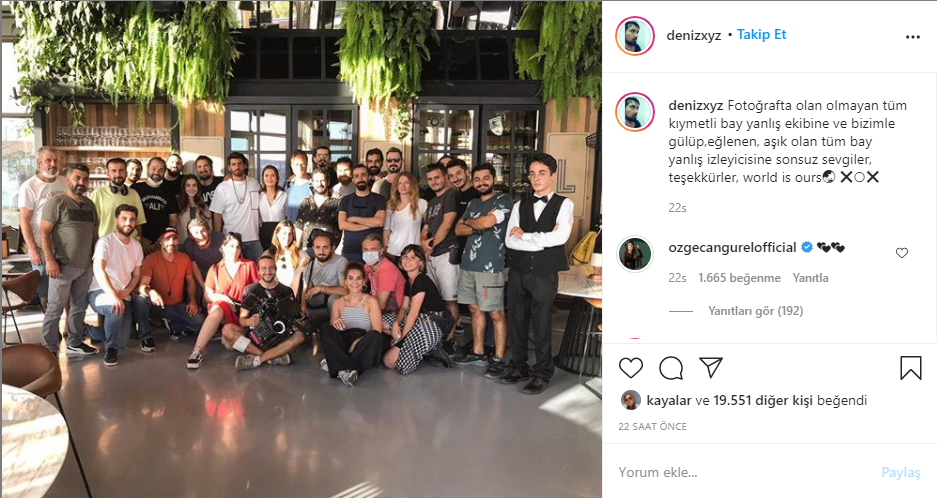937x498 pixels.
Task: Open ozgecangurelofficial's profile avatar
Action: click(635, 254)
